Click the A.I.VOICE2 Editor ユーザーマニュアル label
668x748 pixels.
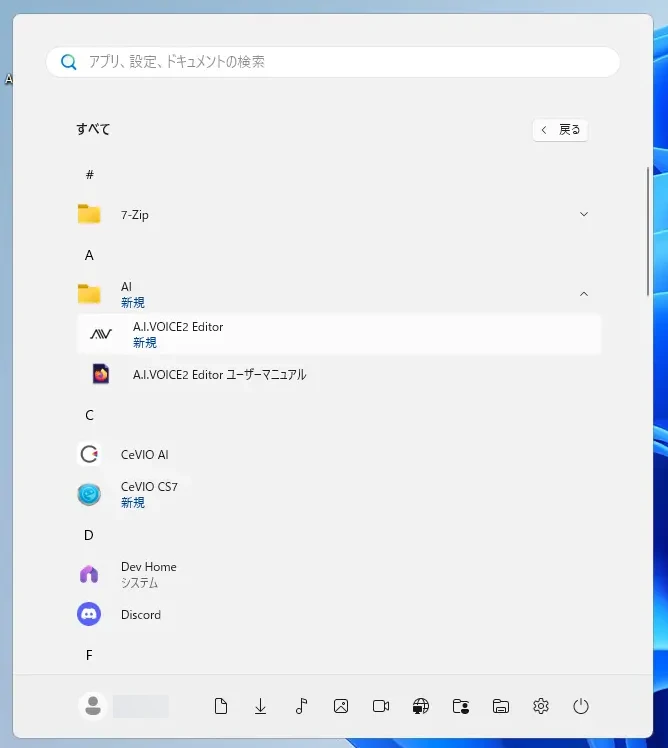pyautogui.click(x=219, y=374)
